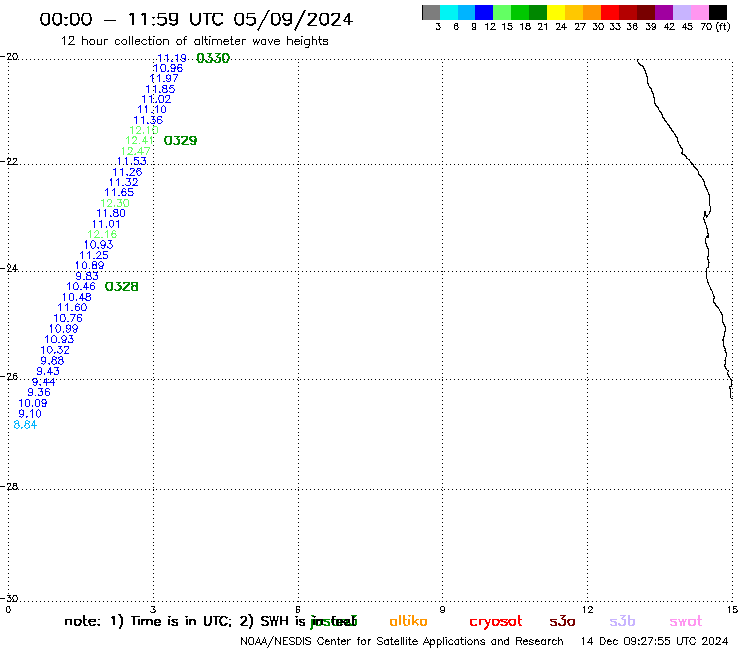This screenshot has height=650, width=740.
Task: Click the purple swatch in the color legend
Action: 664,12
